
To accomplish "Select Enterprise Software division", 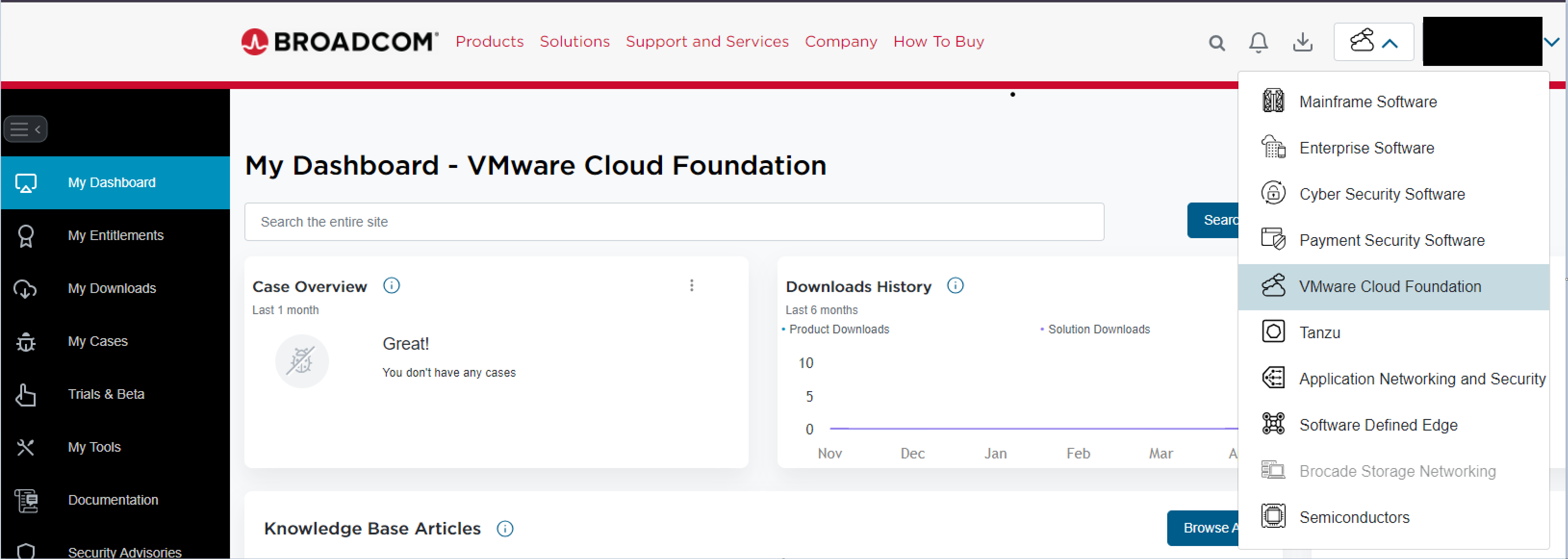I will (1393, 148).
